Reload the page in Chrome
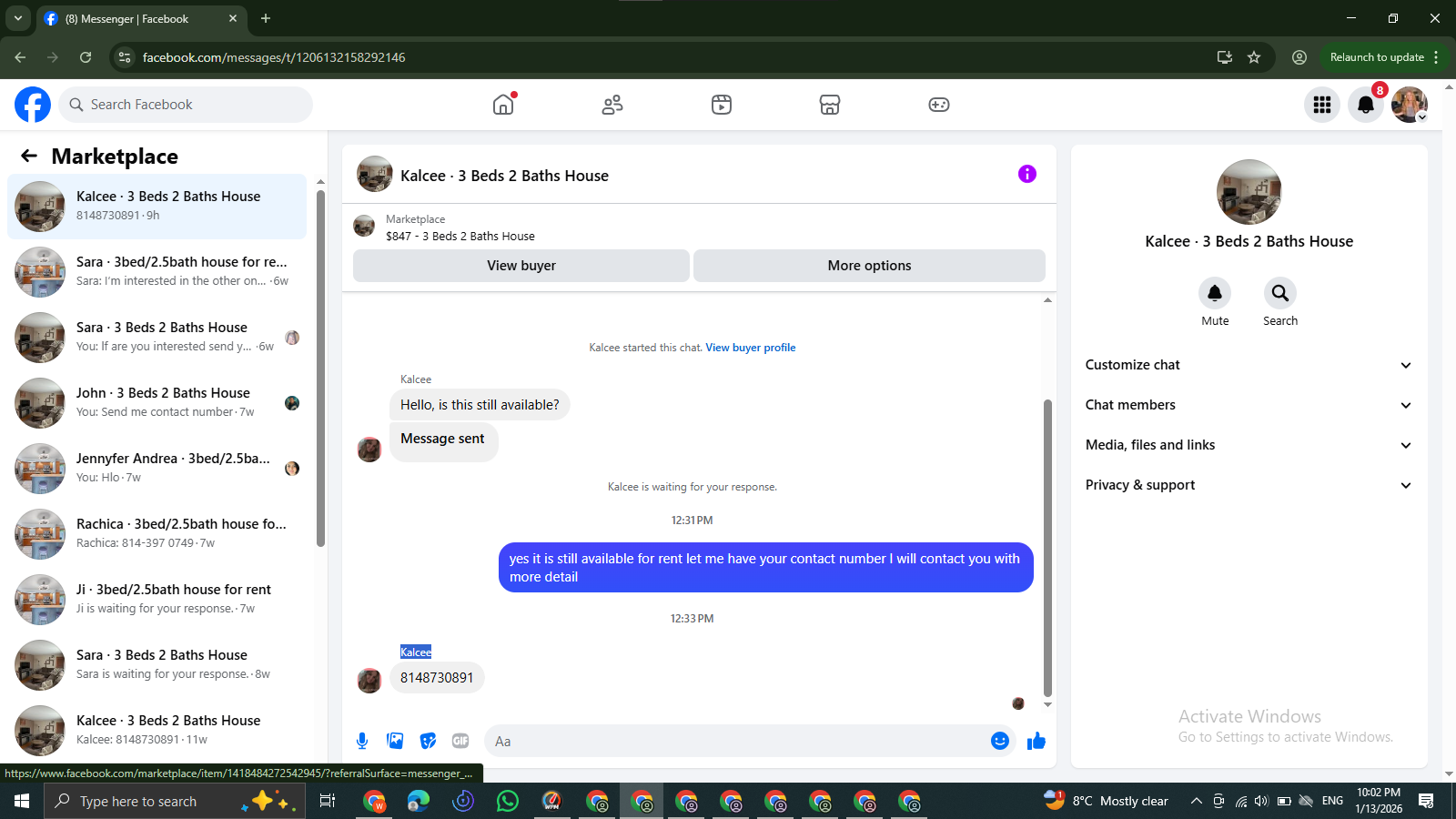The height and width of the screenshot is (819, 1456). pyautogui.click(x=86, y=57)
